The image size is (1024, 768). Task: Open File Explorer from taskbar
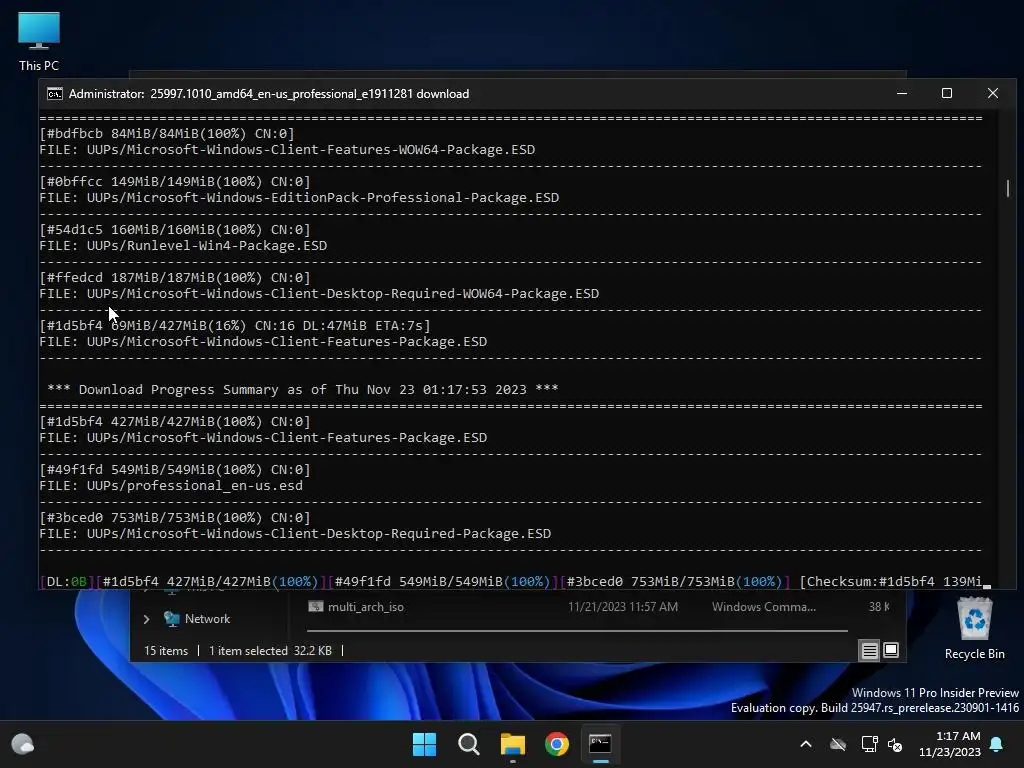513,744
